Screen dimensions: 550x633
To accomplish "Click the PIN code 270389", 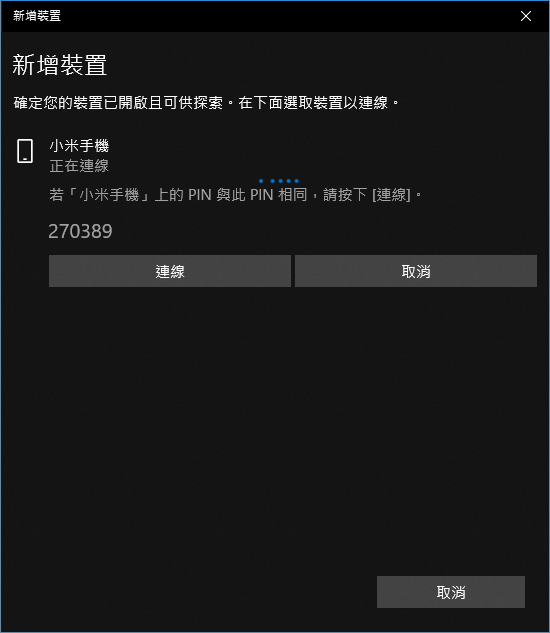I will coord(80,231).
